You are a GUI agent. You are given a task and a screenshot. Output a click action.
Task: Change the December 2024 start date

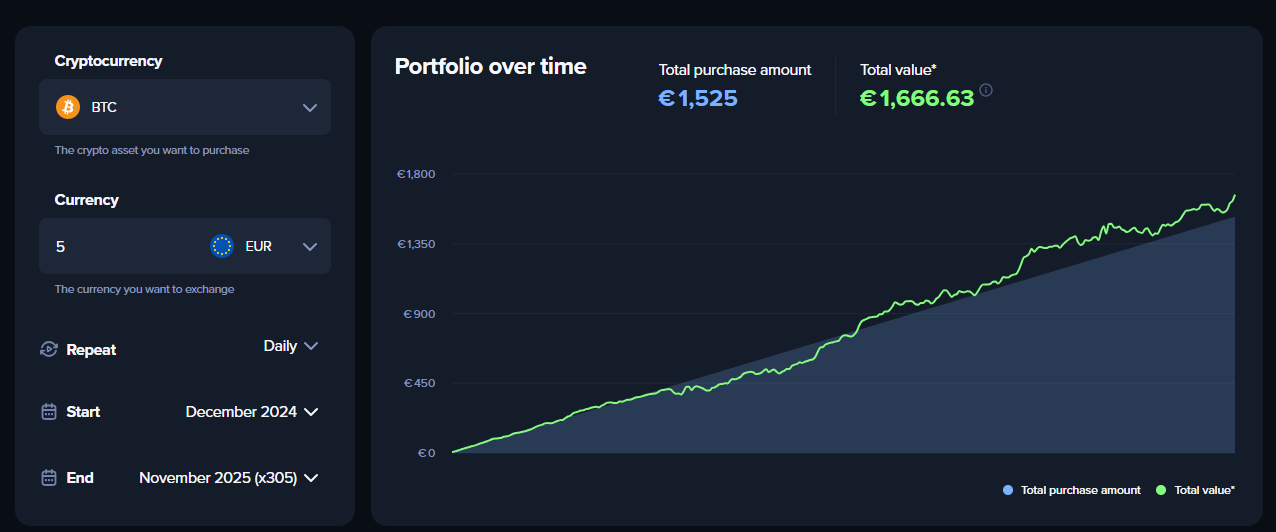[x=251, y=412]
